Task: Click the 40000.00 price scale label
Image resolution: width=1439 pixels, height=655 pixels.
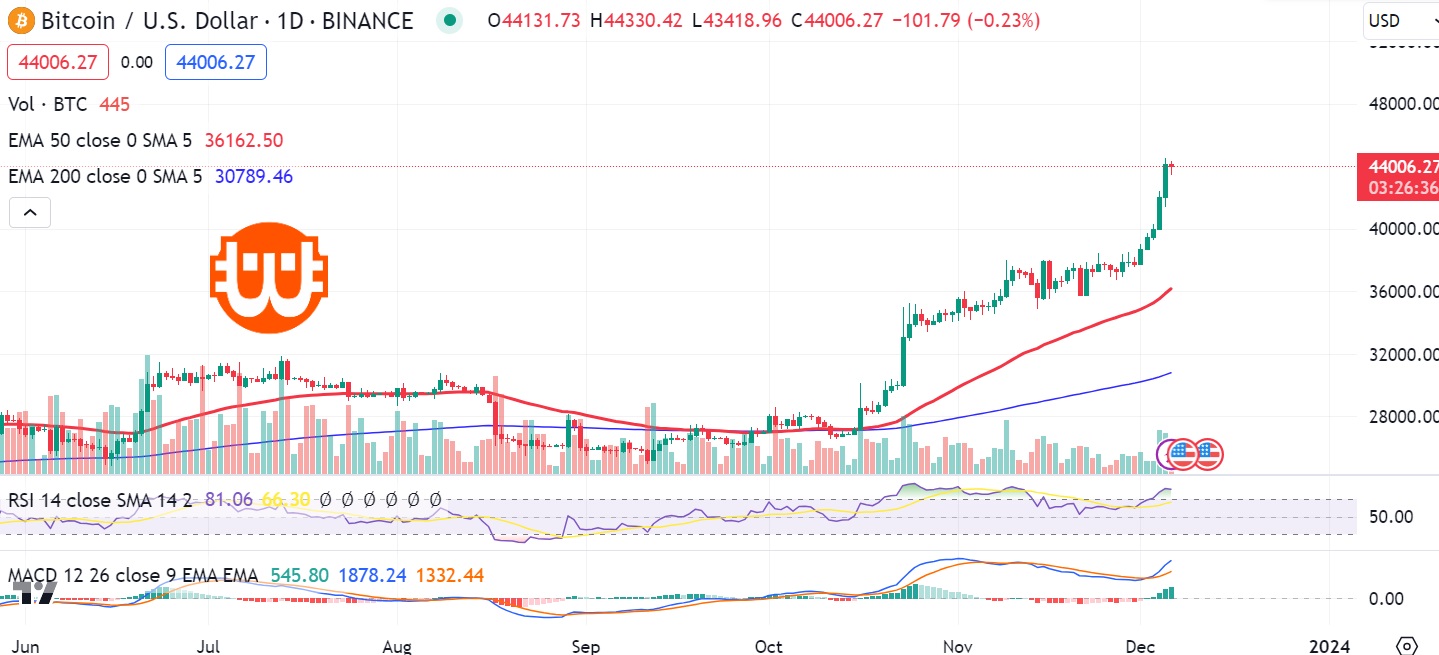Action: pyautogui.click(x=1402, y=228)
